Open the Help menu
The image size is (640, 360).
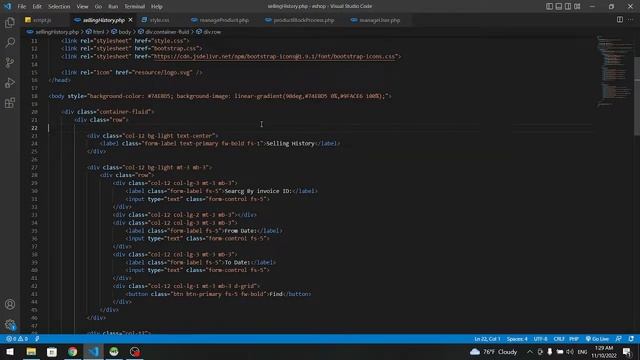click(157, 7)
